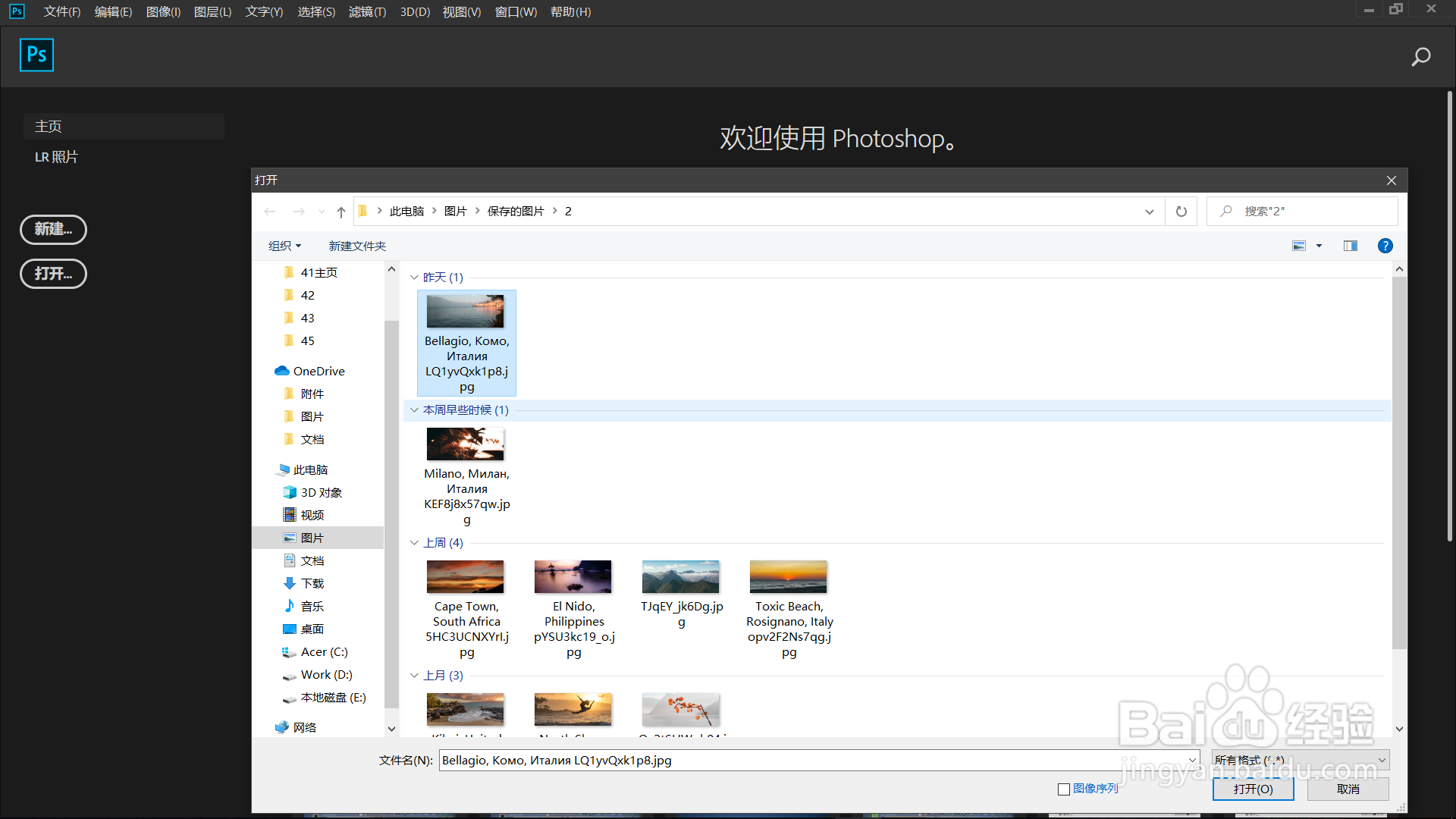
Task: Click 图片 in the breadcrumb path
Action: coord(455,212)
